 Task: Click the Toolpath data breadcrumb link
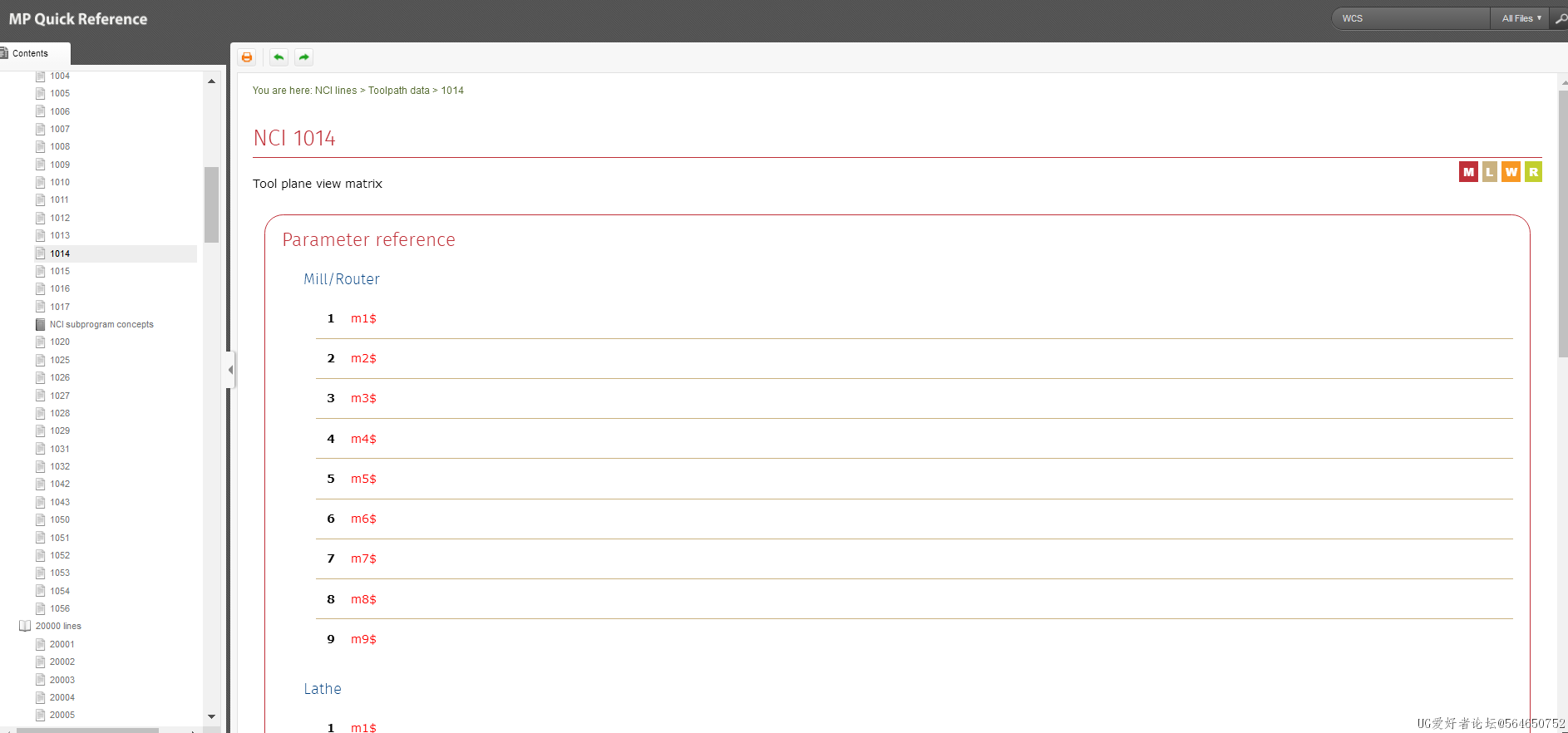tap(399, 91)
